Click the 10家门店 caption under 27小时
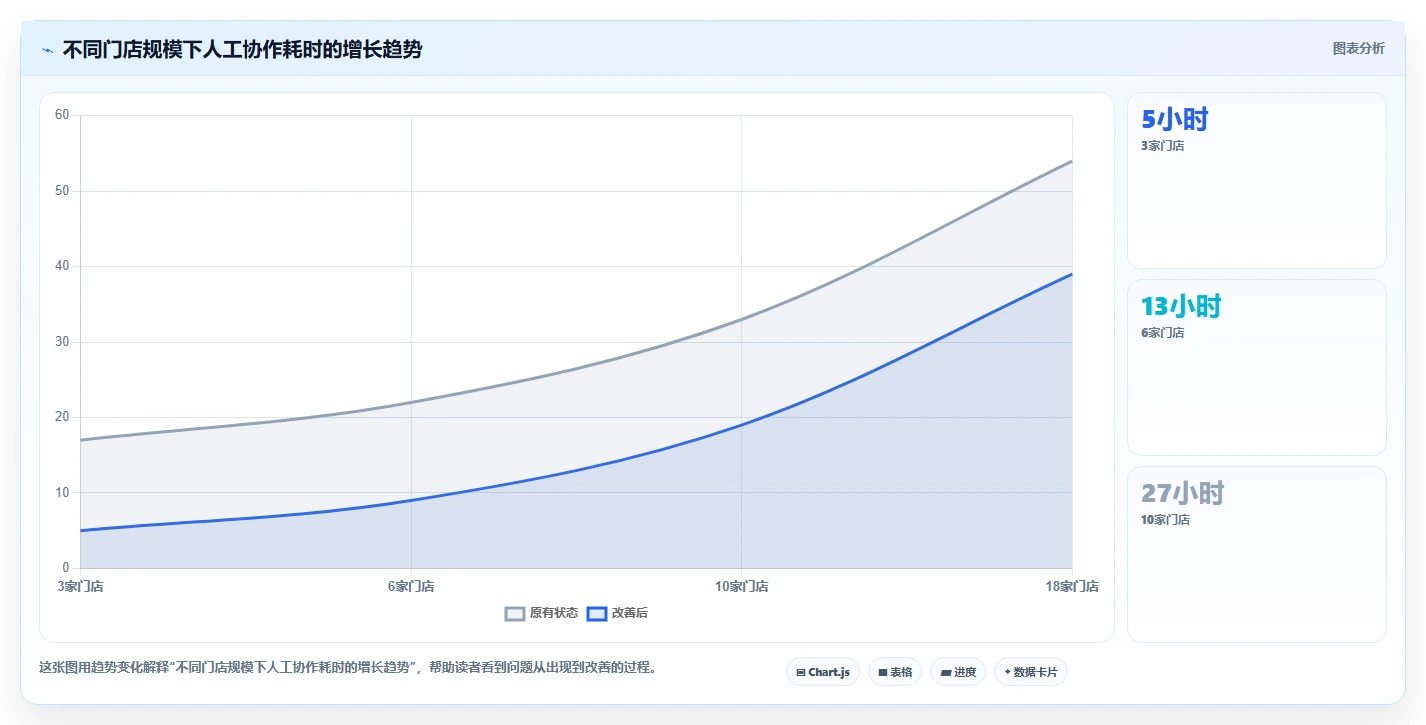1426x725 pixels. click(x=1165, y=520)
